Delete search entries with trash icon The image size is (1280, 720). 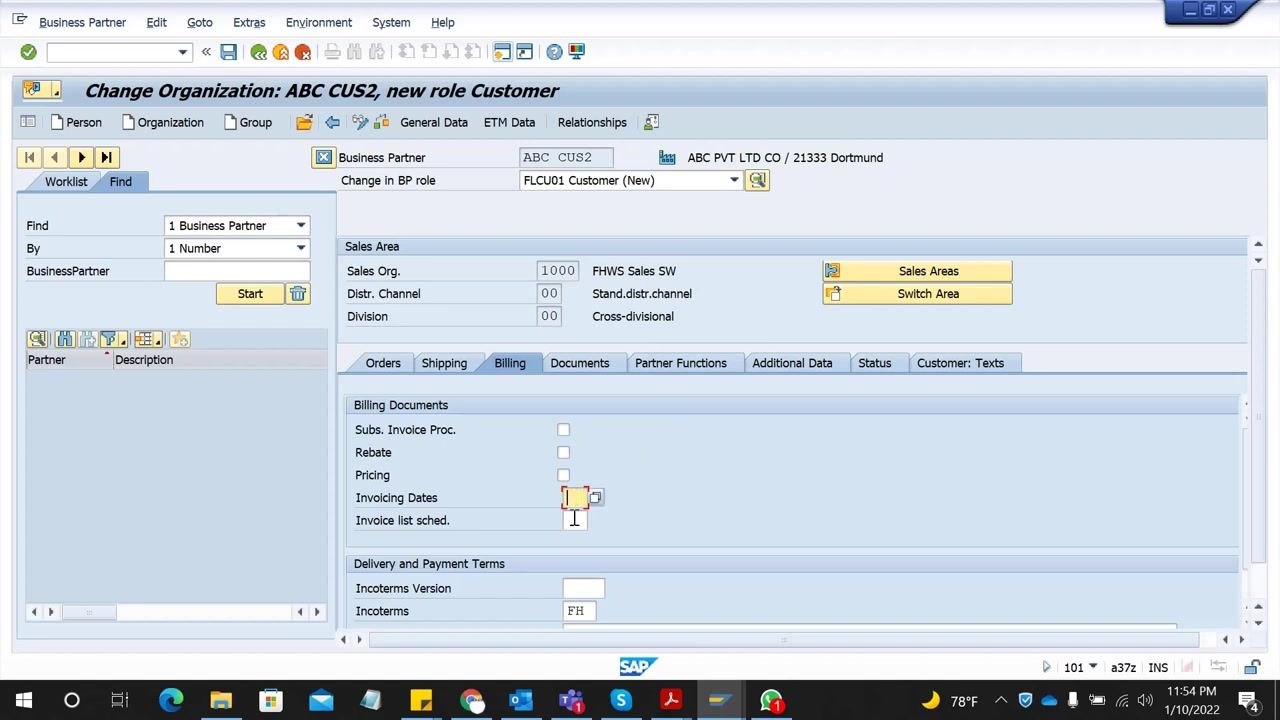coord(298,293)
